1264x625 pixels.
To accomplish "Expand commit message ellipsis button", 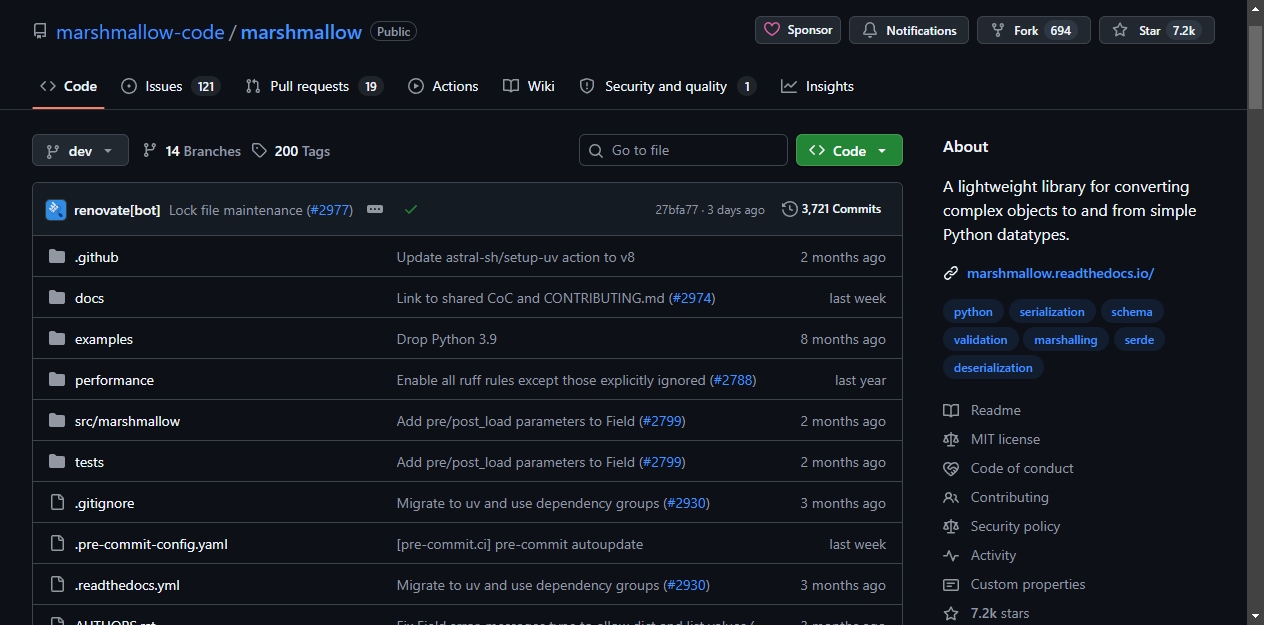I will tap(375, 209).
